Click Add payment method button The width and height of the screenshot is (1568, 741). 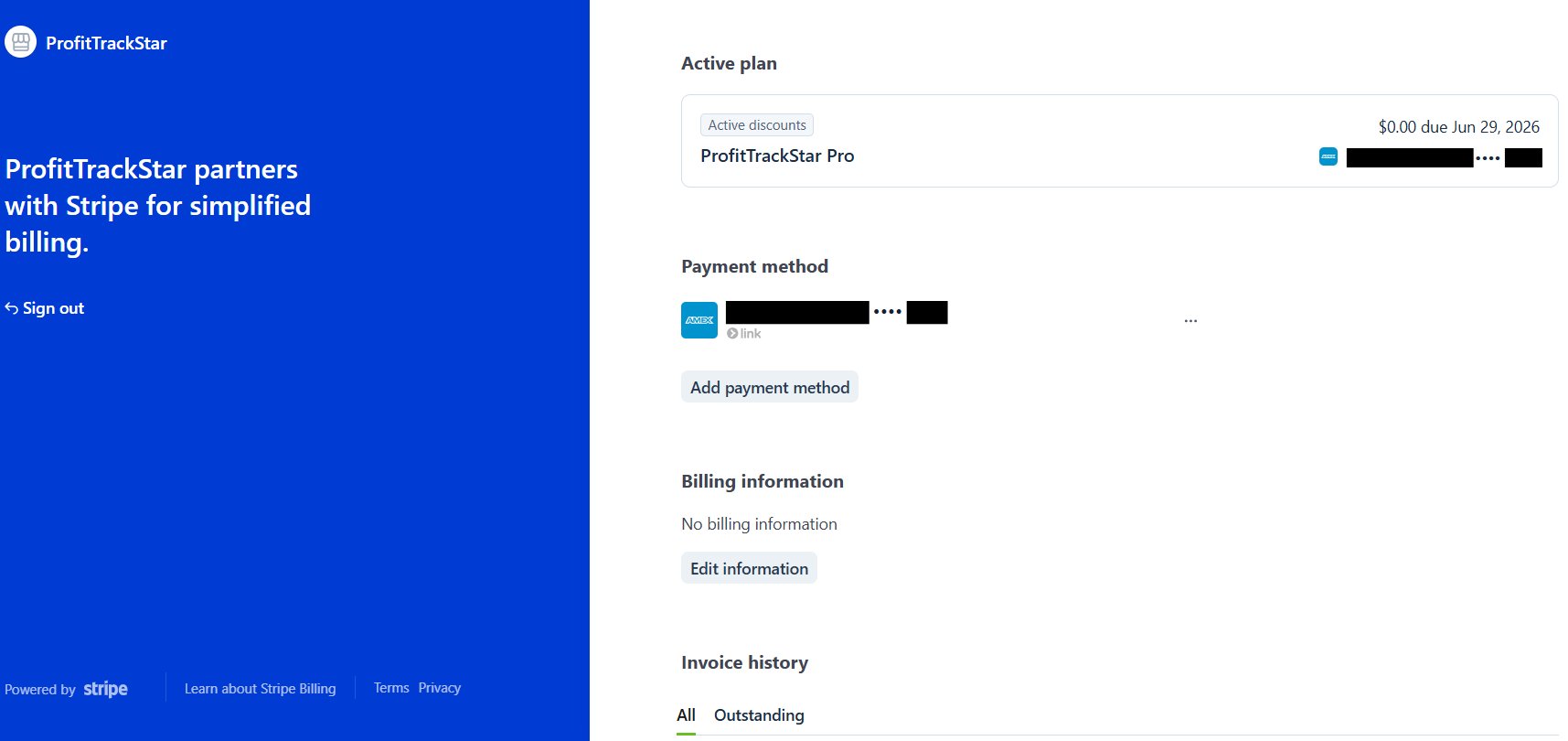coord(770,387)
